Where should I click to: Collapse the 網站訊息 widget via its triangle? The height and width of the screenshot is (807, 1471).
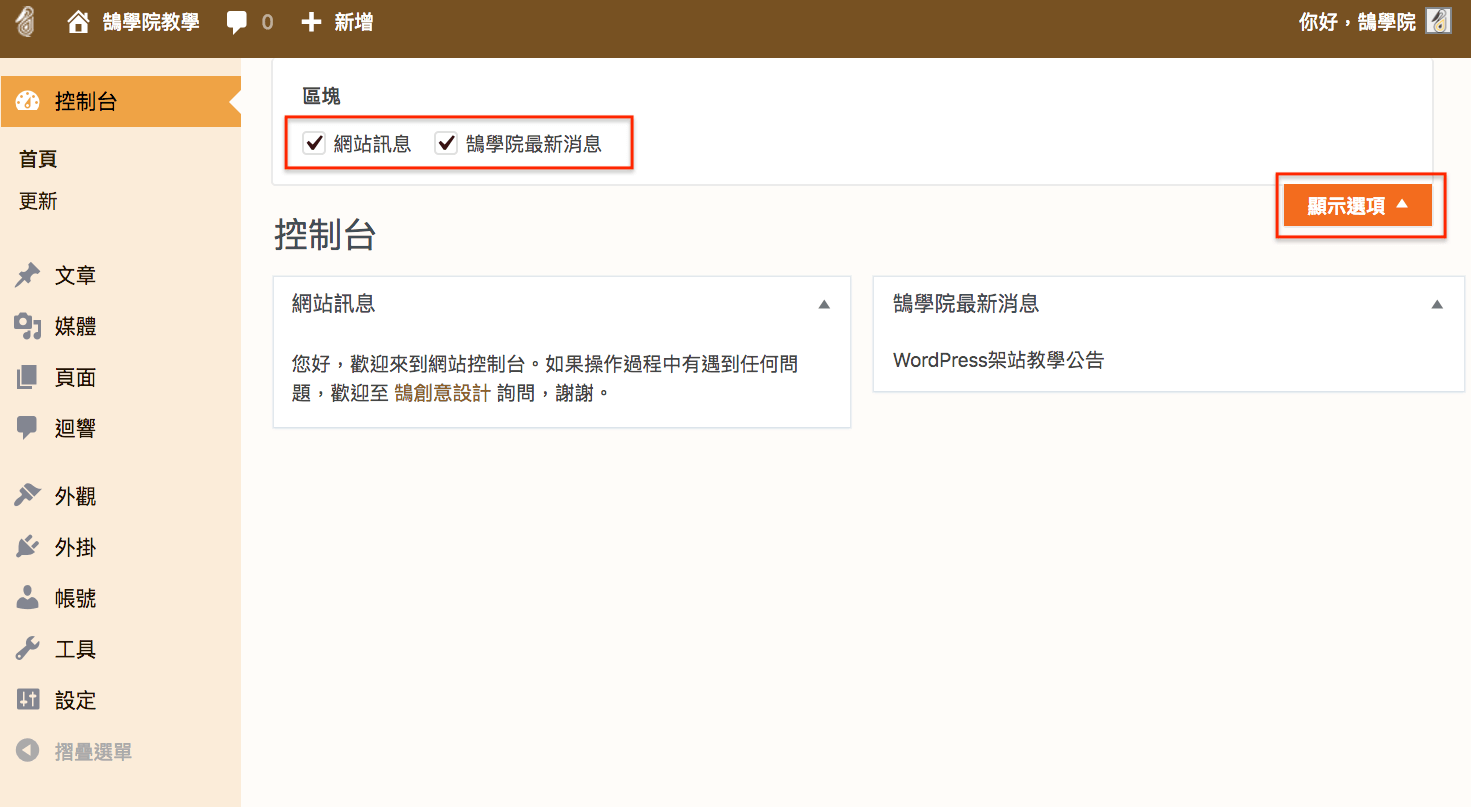point(824,304)
